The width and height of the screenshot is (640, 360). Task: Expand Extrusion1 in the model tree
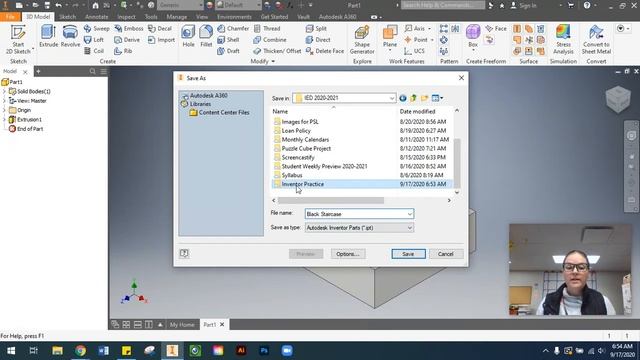tap(4, 120)
